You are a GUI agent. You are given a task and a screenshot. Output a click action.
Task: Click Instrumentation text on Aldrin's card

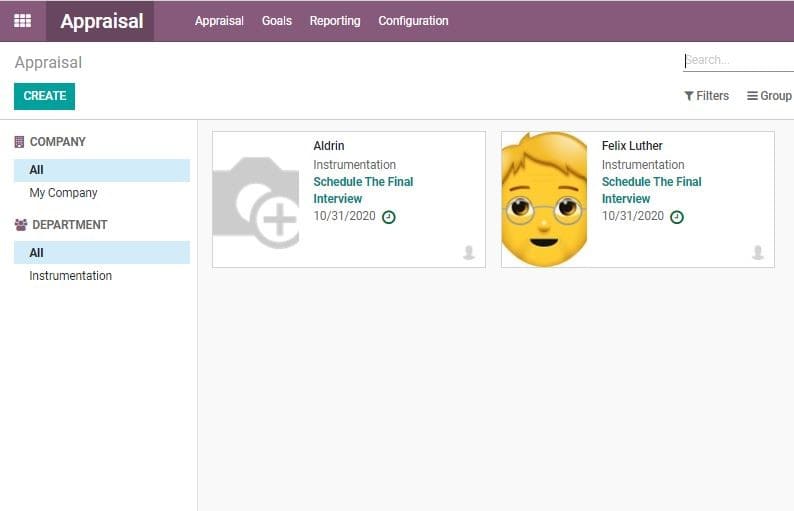coord(354,165)
